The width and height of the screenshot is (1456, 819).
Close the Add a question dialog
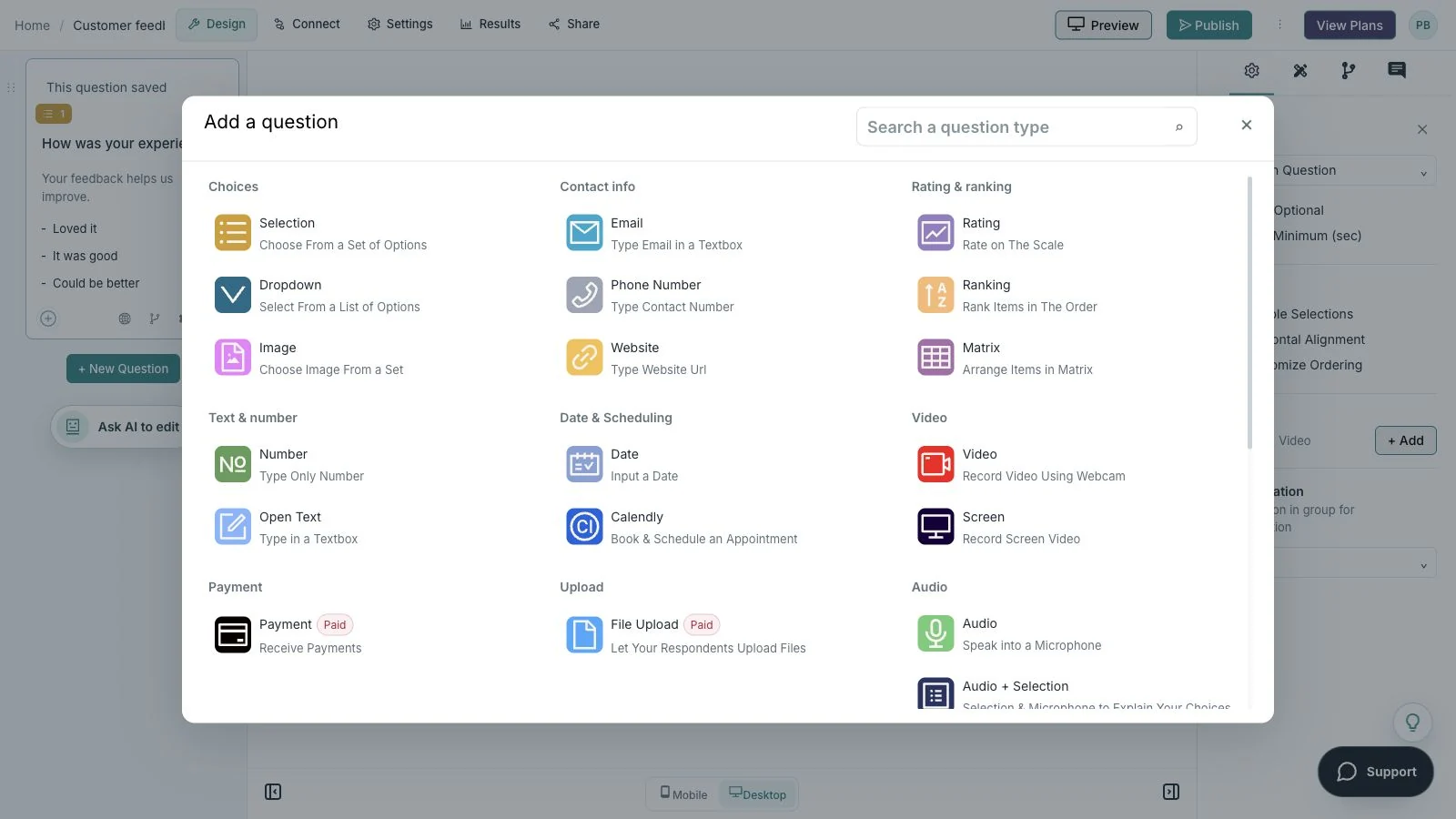(1247, 126)
